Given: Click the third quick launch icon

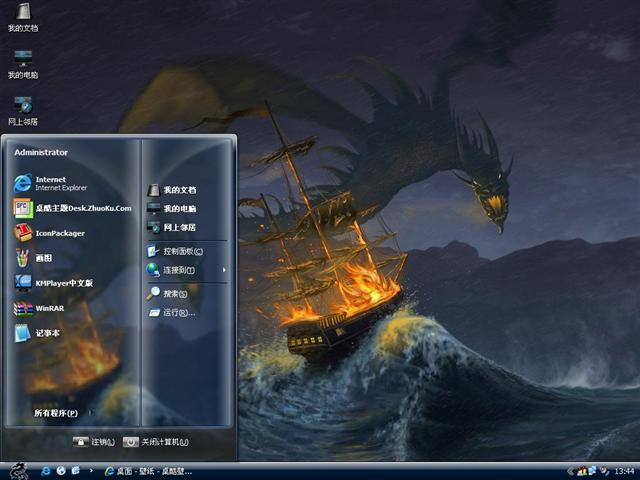Looking at the screenshot, I should (76, 471).
